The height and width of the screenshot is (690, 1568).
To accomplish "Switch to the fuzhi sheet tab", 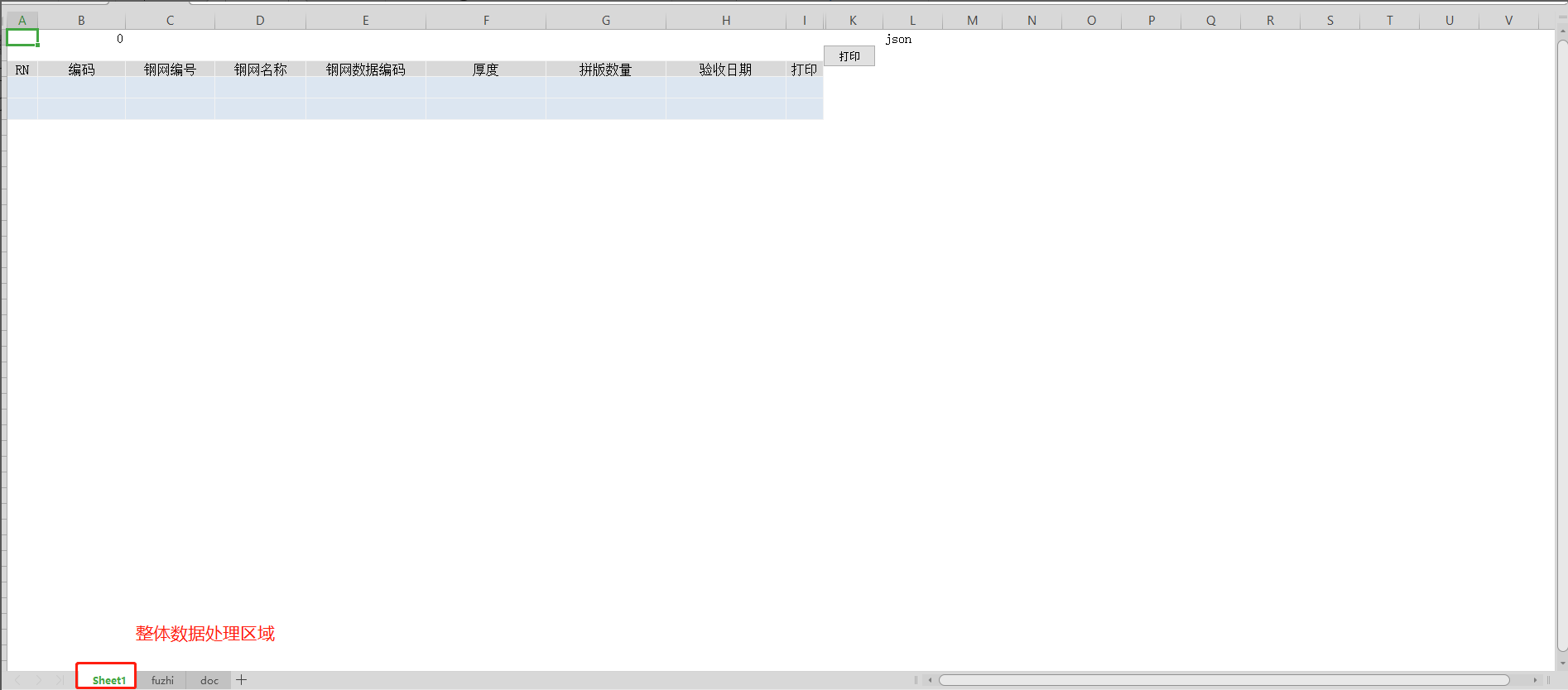I will (162, 680).
